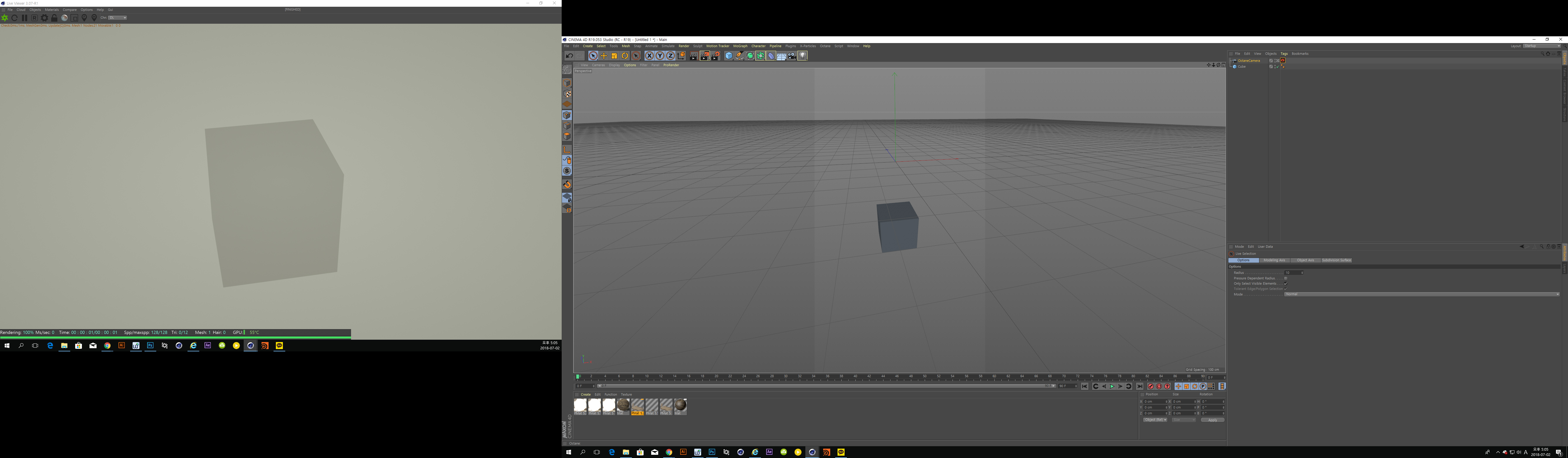
Task: Toggle Only Select Visible Elements checkbox
Action: 1286,284
